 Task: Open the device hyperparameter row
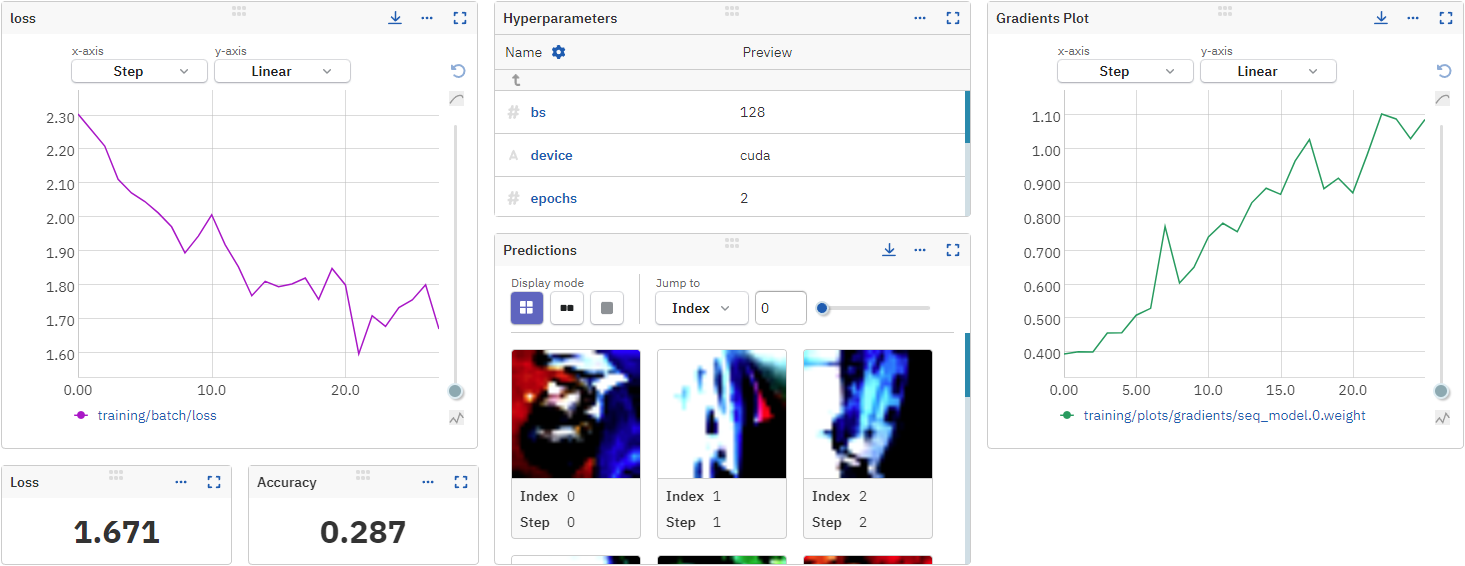[x=730, y=155]
